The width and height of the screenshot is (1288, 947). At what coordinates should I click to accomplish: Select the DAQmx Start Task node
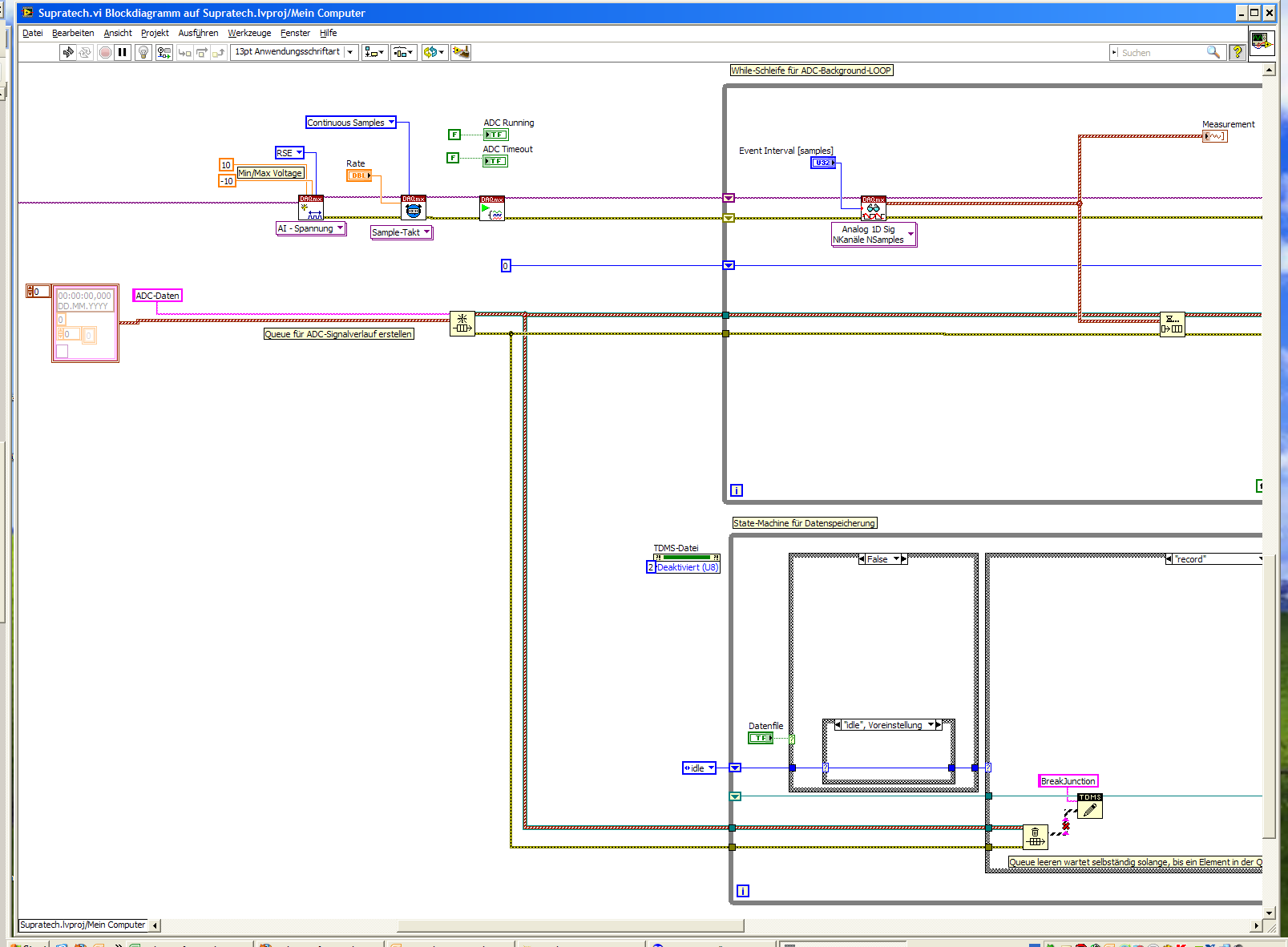(x=492, y=208)
